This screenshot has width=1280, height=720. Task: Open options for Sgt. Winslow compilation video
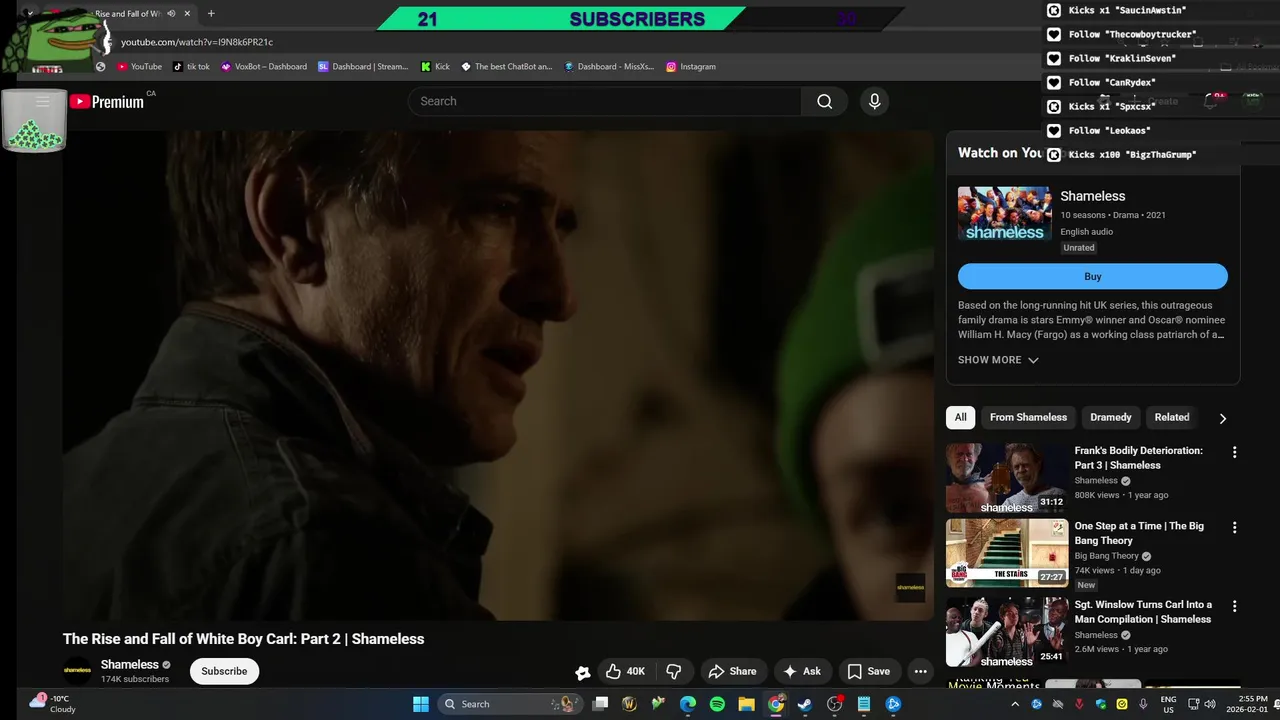[1234, 606]
